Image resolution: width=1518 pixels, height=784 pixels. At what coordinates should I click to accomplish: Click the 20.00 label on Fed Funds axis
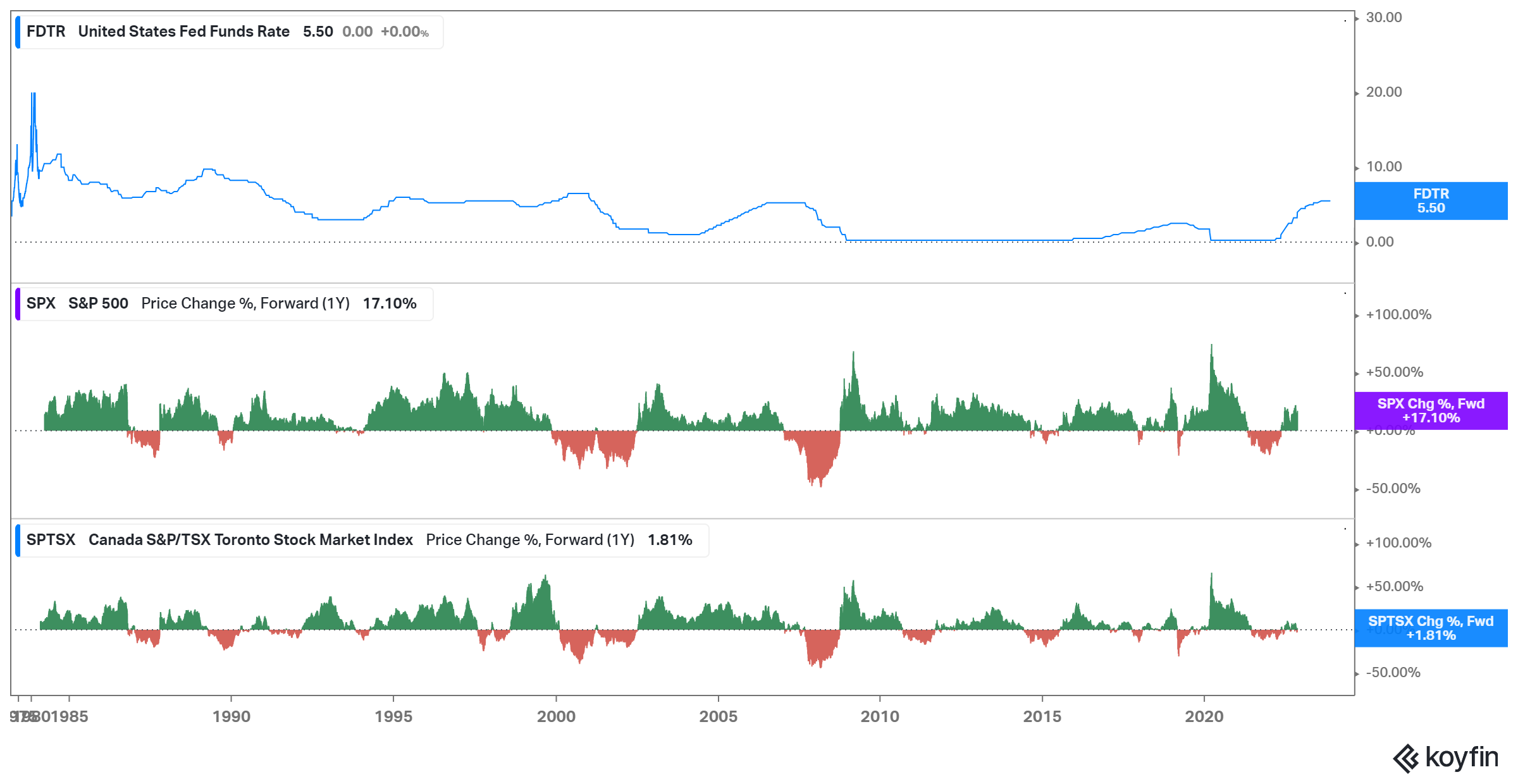[x=1384, y=92]
